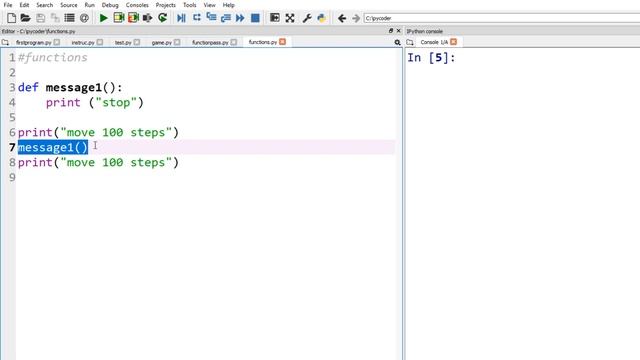Run the current cell
The image size is (640, 360).
(119, 18)
